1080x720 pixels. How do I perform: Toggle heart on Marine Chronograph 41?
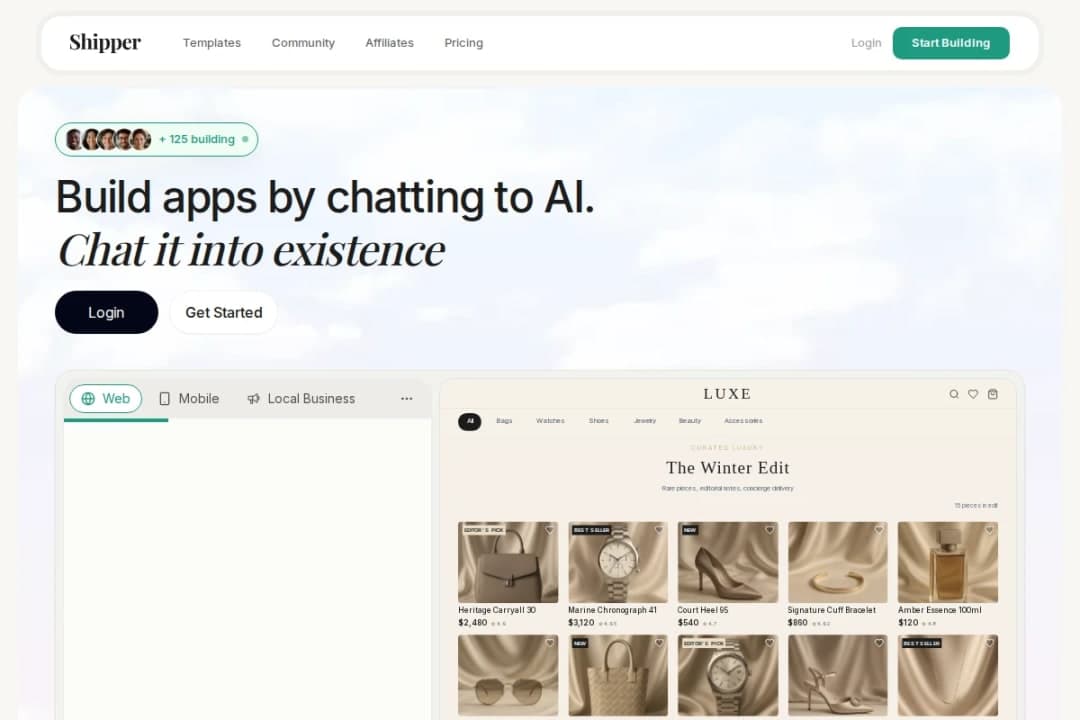coord(659,530)
